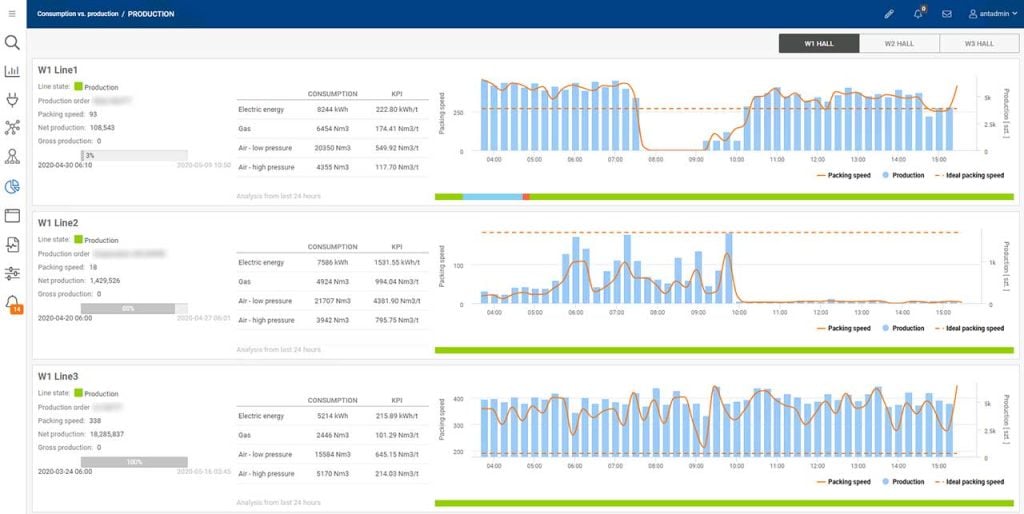Switch to the W2 HALL tab
This screenshot has height=514, width=1024.
click(x=899, y=44)
